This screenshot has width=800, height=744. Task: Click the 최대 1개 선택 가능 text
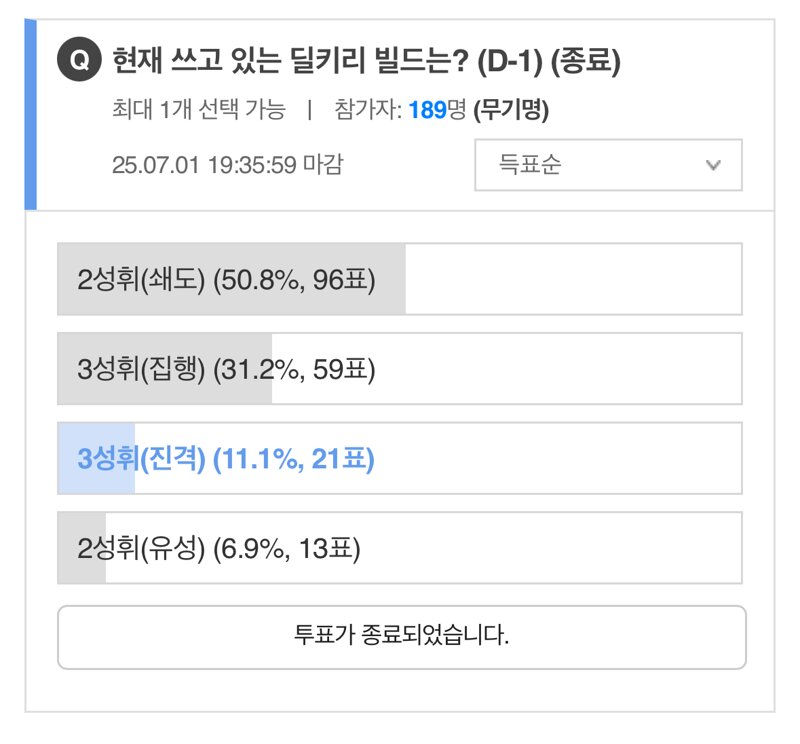pyautogui.click(x=198, y=110)
